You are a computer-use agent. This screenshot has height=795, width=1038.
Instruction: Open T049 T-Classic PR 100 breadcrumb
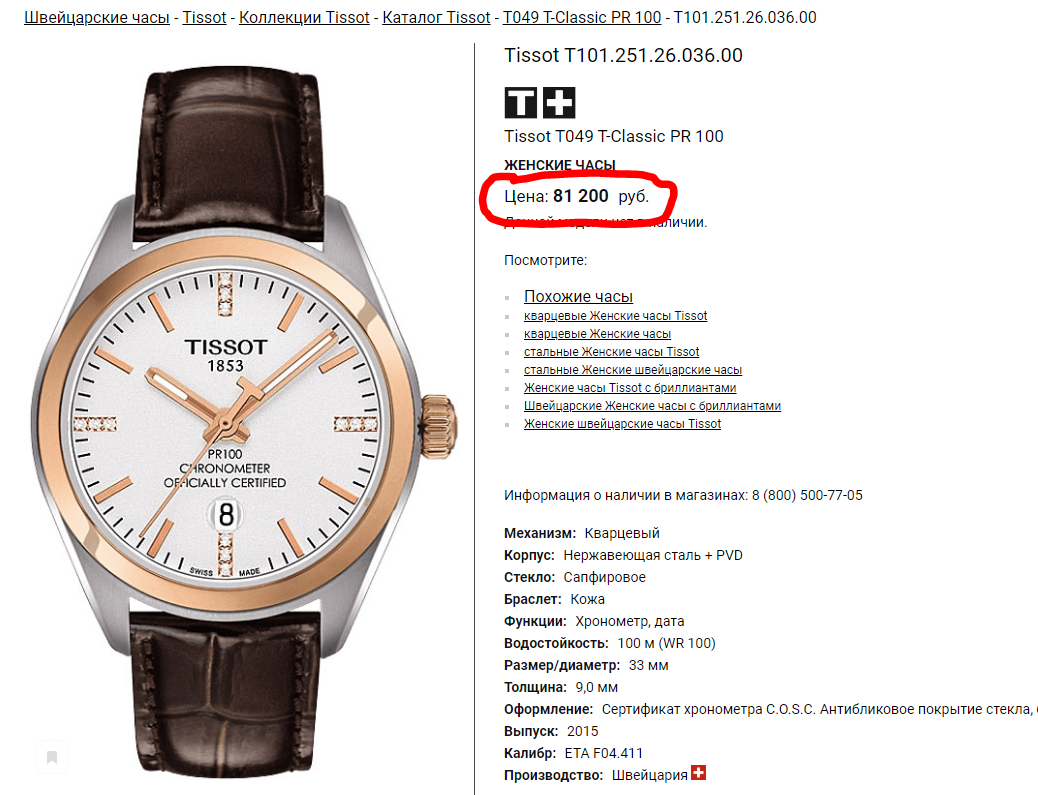click(582, 17)
